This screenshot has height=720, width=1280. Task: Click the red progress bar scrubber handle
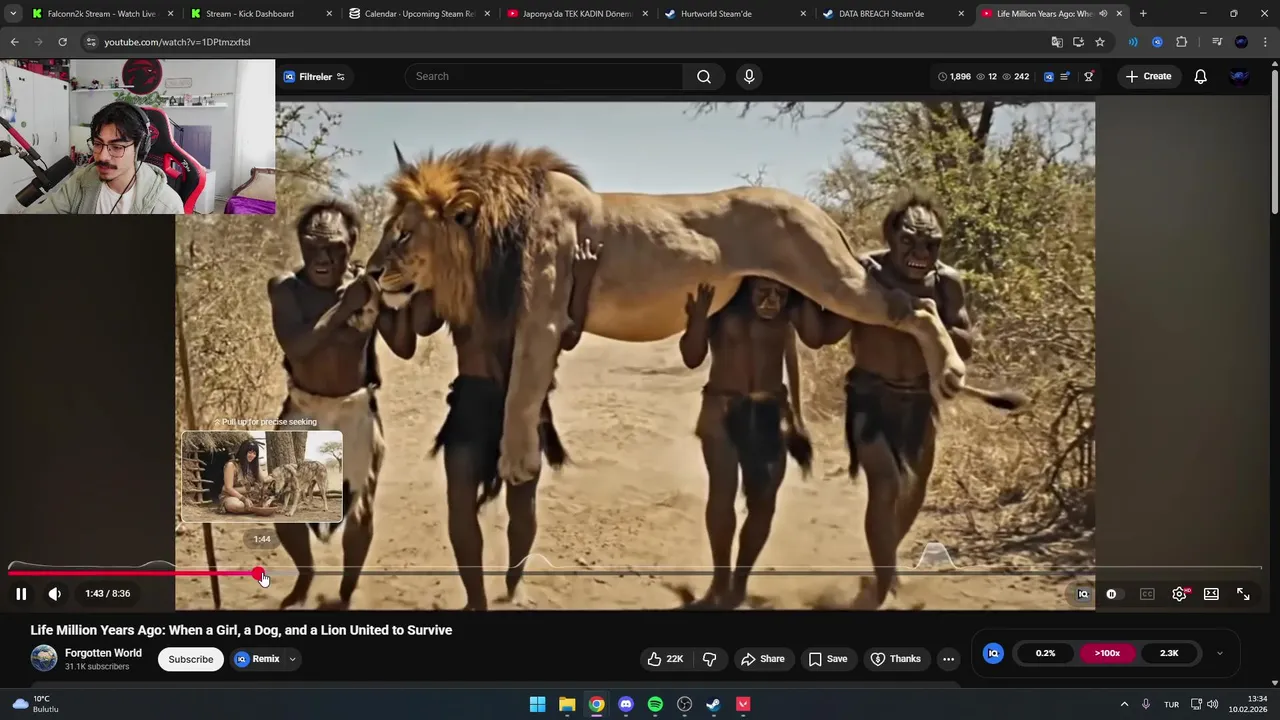pyautogui.click(x=258, y=574)
